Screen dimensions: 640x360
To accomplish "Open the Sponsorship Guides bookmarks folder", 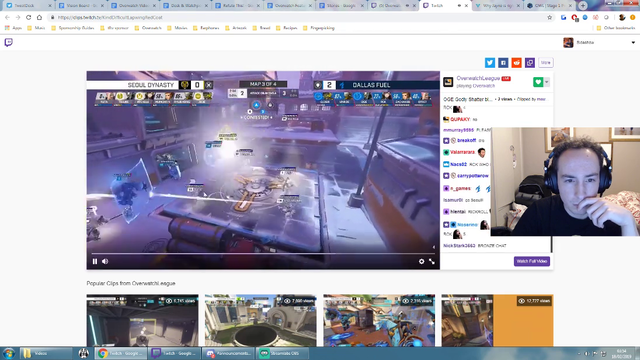I will pyautogui.click(x=73, y=28).
